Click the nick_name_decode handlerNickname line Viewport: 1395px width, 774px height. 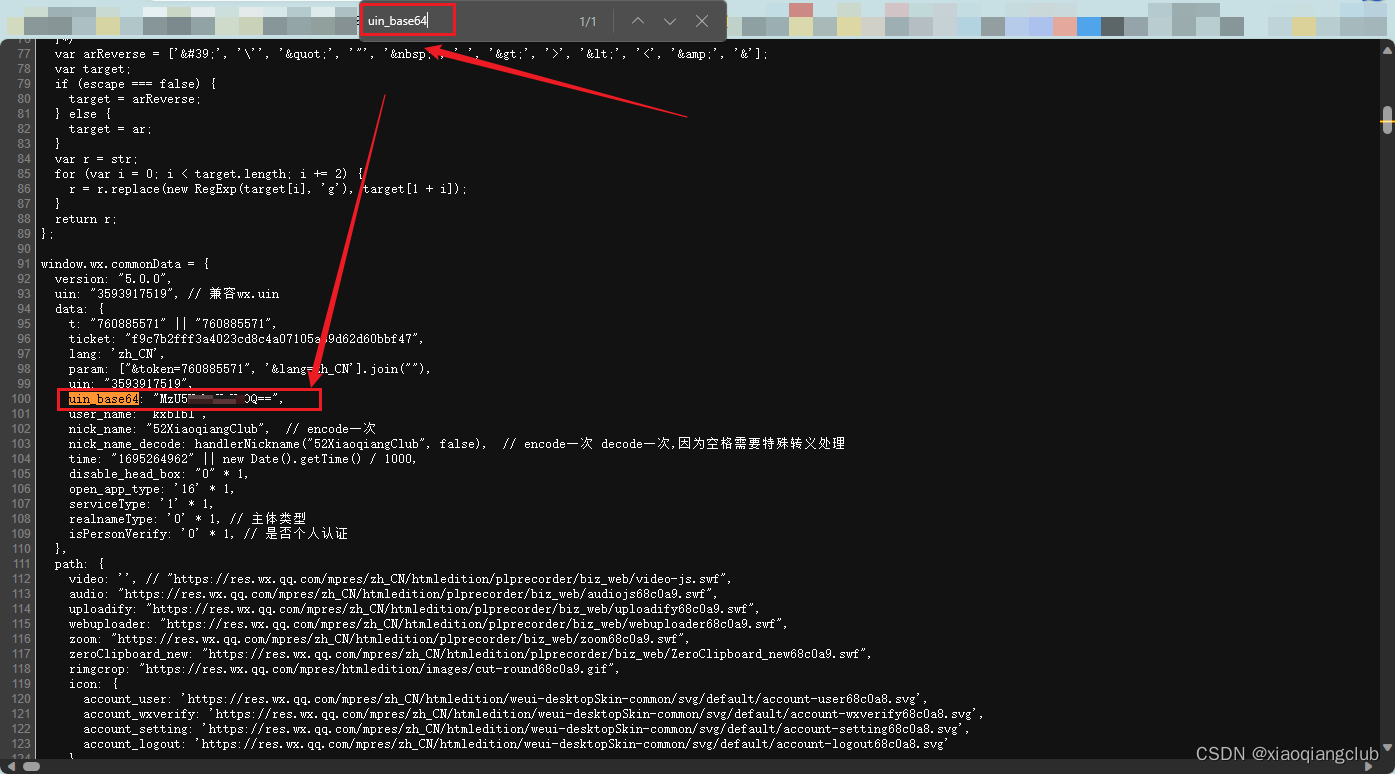457,444
